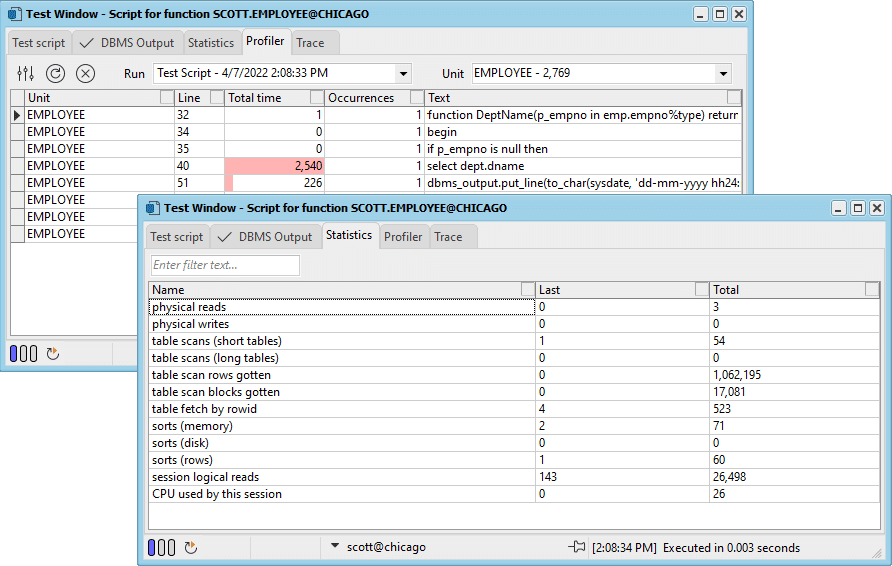This screenshot has width=892, height=566.
Task: Click DBMS Output checkmark in front window
Action: pyautogui.click(x=225, y=237)
